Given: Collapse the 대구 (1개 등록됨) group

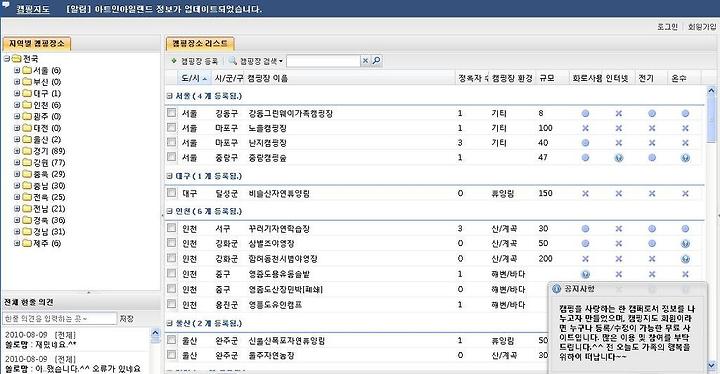Looking at the screenshot, I should (169, 176).
